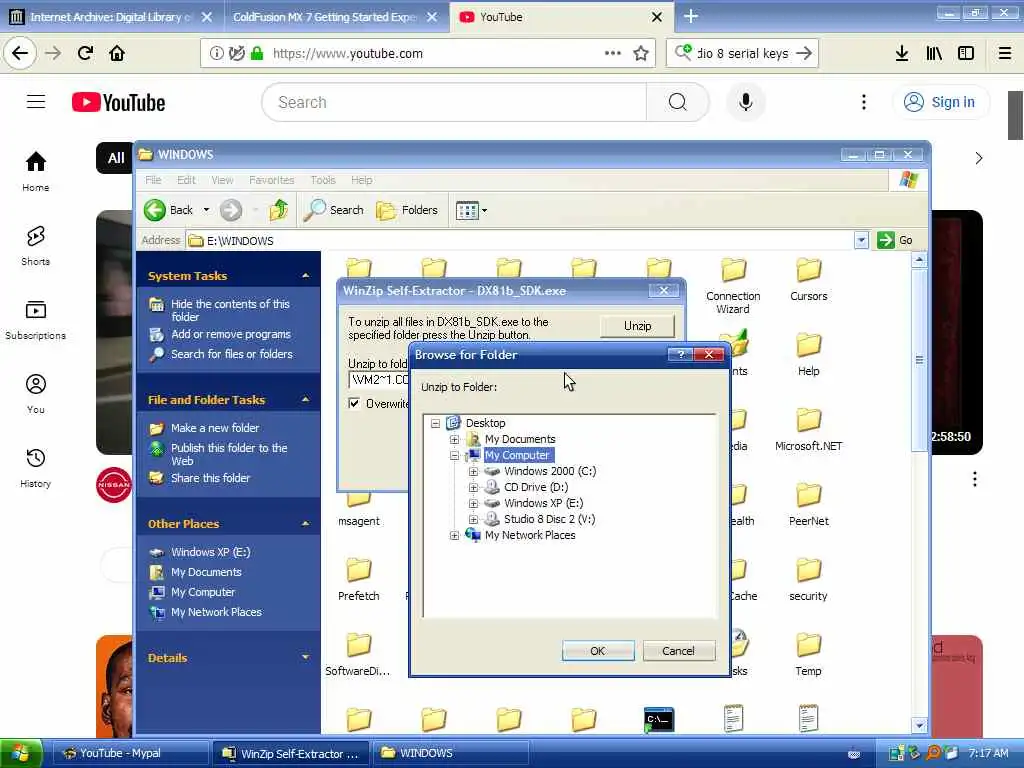Open the Explorer Tools menu
1024x768 pixels.
pos(323,180)
